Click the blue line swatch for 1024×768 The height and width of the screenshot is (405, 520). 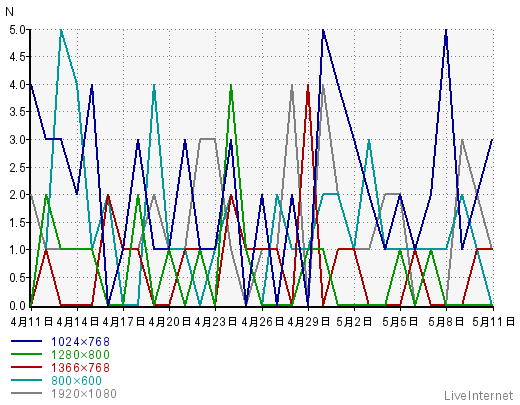point(27,341)
